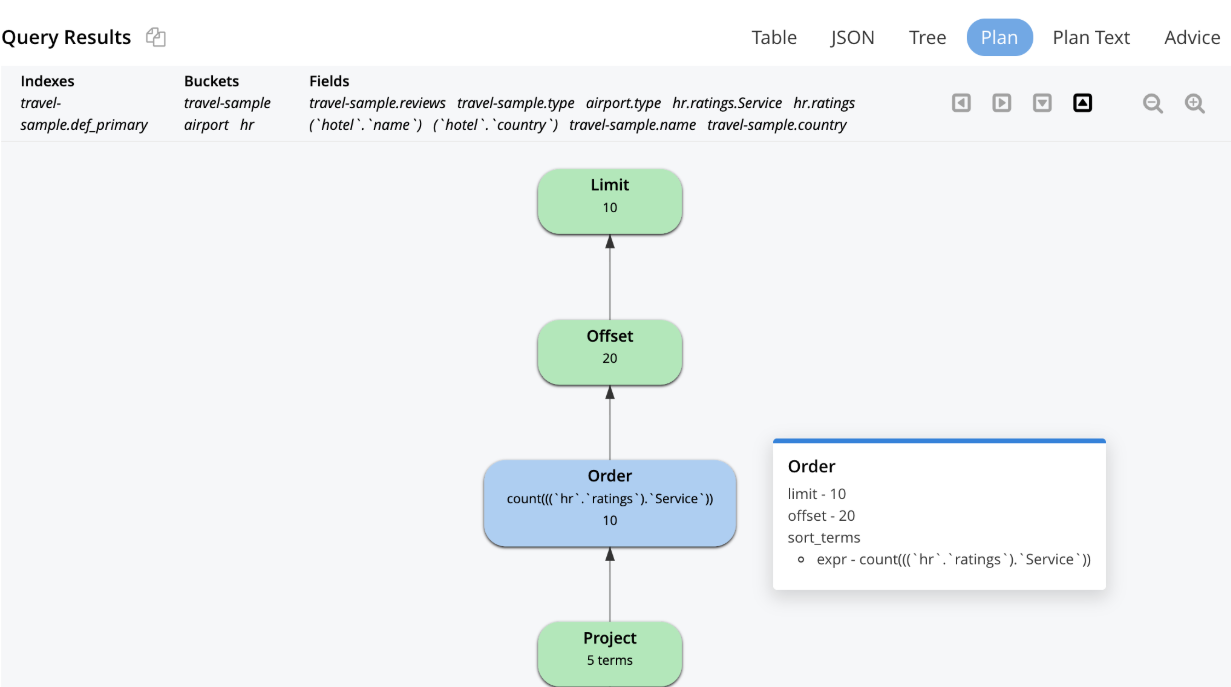Open the JSON results tab
Image resolution: width=1231 pixels, height=687 pixels.
click(852, 38)
